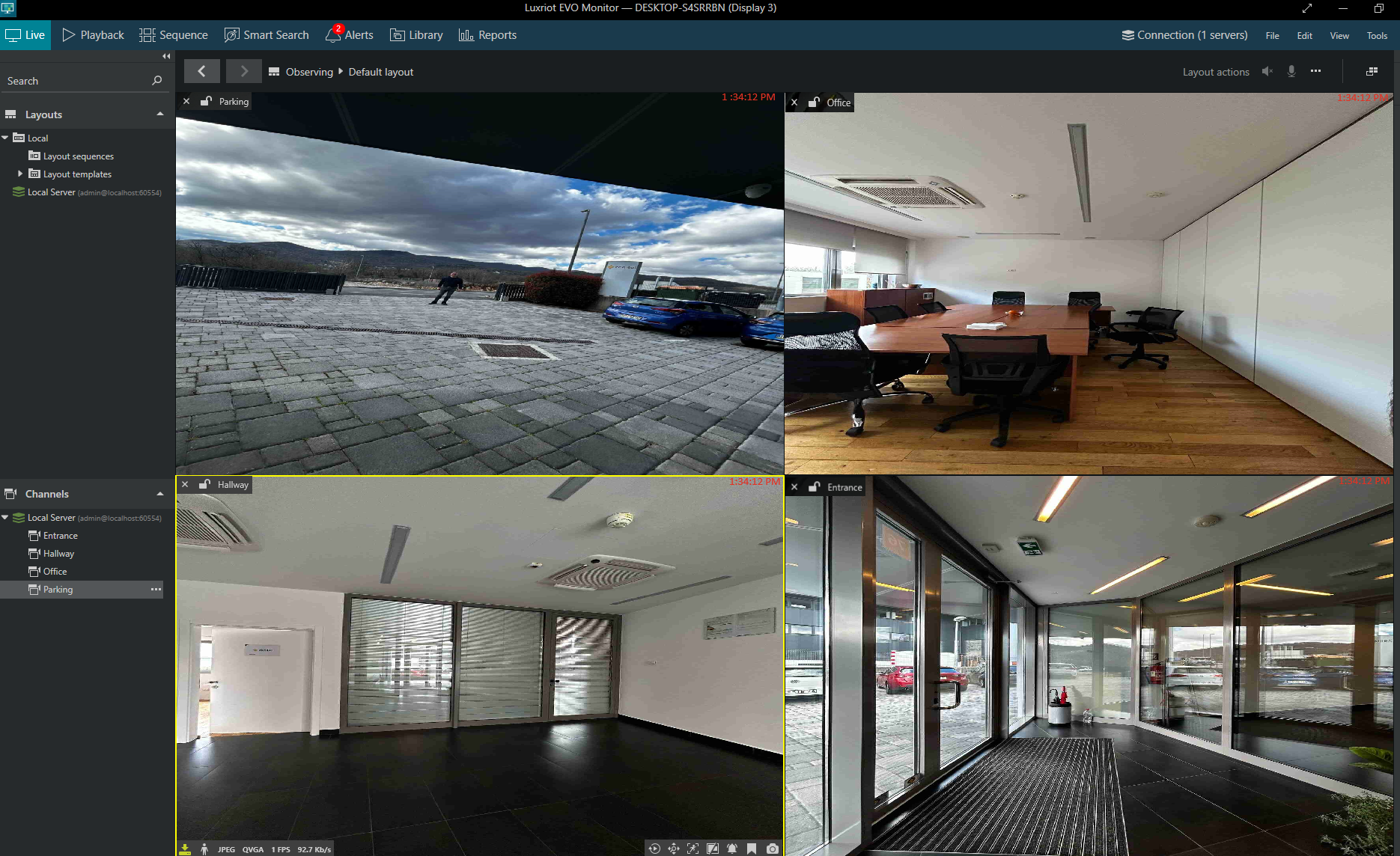The height and width of the screenshot is (856, 1400).
Task: Close the Office camera tile
Action: pos(794,103)
